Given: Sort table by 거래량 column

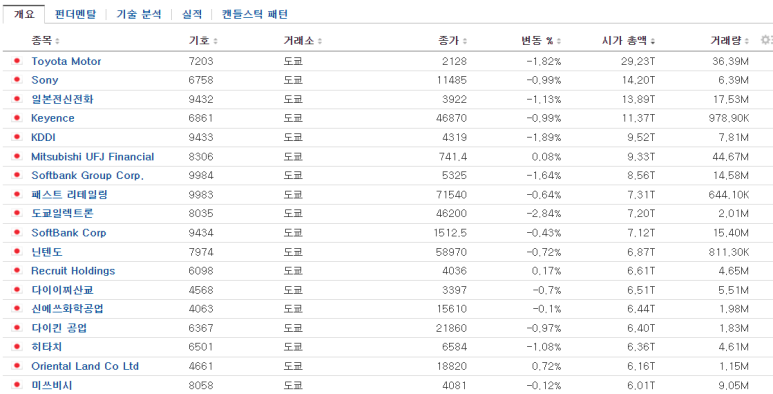Looking at the screenshot, I should click(730, 40).
